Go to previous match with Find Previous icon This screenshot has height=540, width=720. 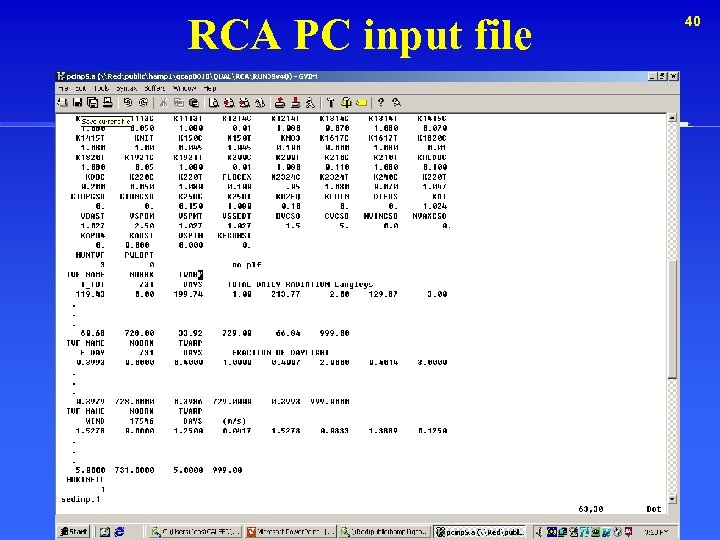244,103
